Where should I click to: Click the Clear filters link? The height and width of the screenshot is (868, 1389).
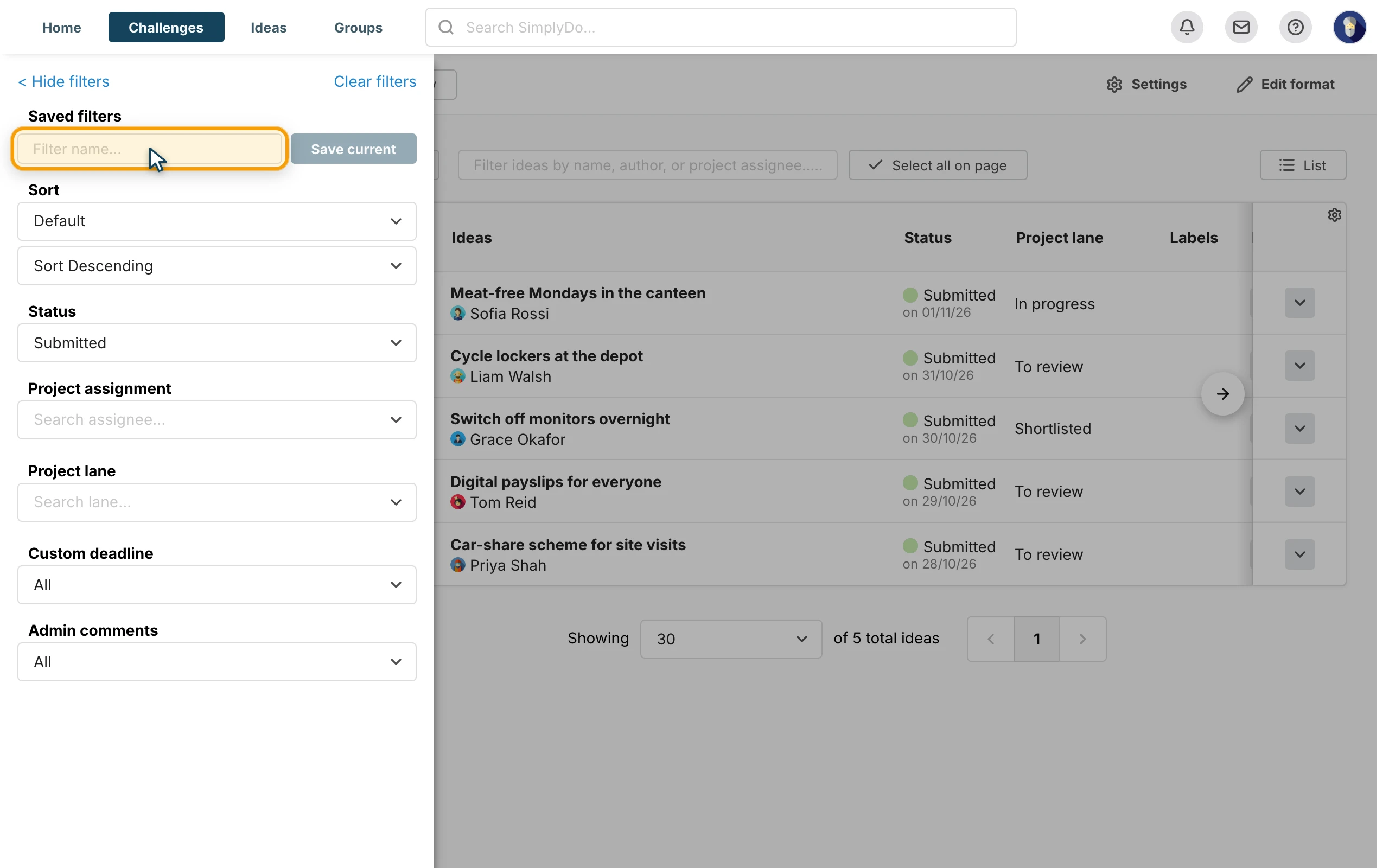coord(375,81)
